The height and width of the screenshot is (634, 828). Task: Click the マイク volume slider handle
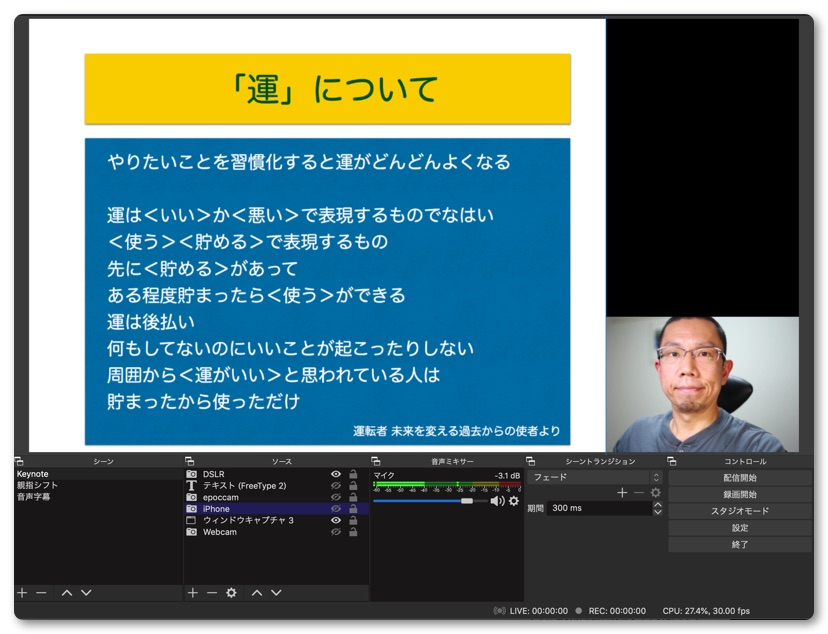466,501
